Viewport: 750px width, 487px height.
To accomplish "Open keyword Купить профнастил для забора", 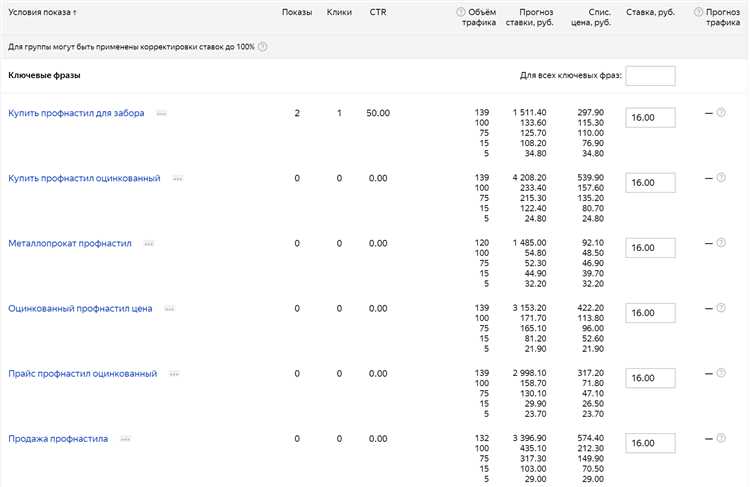I will click(76, 113).
